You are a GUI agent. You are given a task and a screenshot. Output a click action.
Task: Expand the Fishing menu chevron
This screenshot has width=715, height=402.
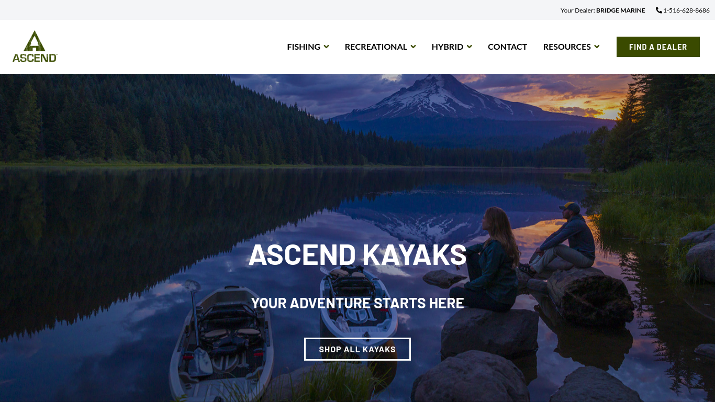coord(326,46)
